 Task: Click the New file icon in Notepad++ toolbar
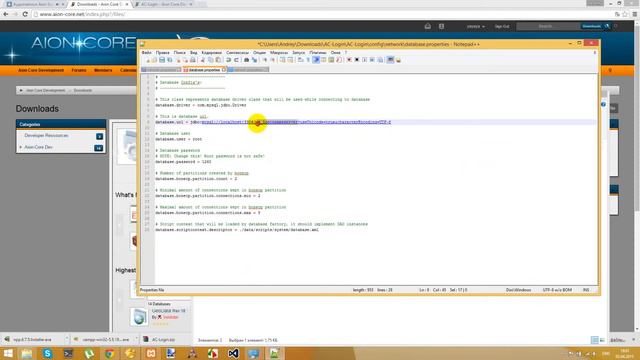click(x=147, y=60)
